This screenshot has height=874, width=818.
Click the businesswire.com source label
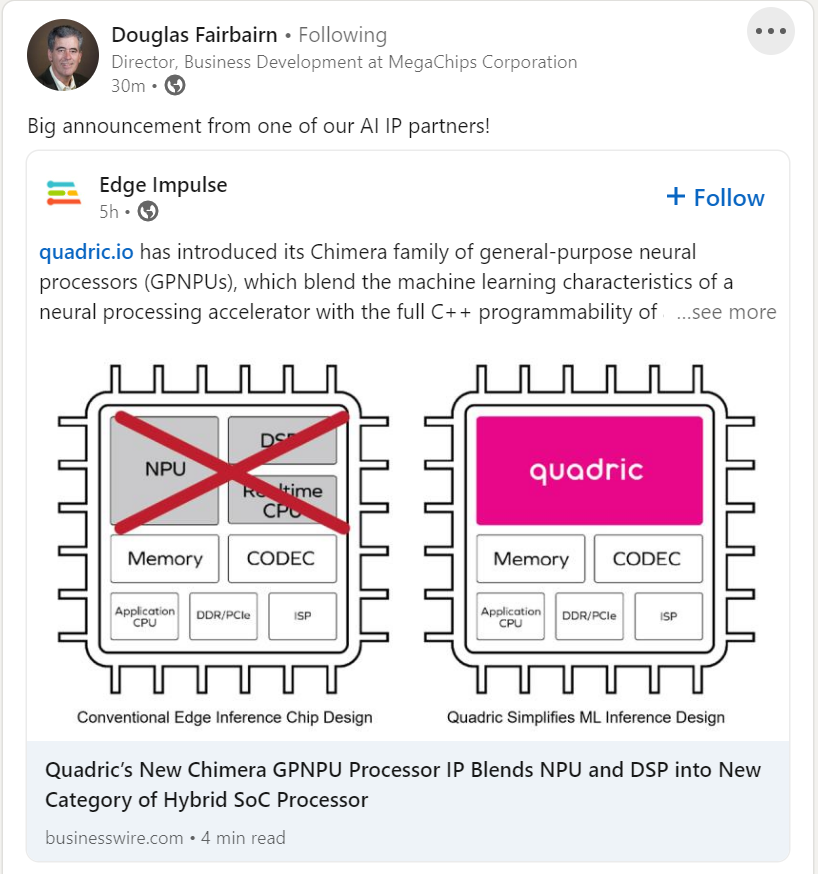(x=114, y=838)
